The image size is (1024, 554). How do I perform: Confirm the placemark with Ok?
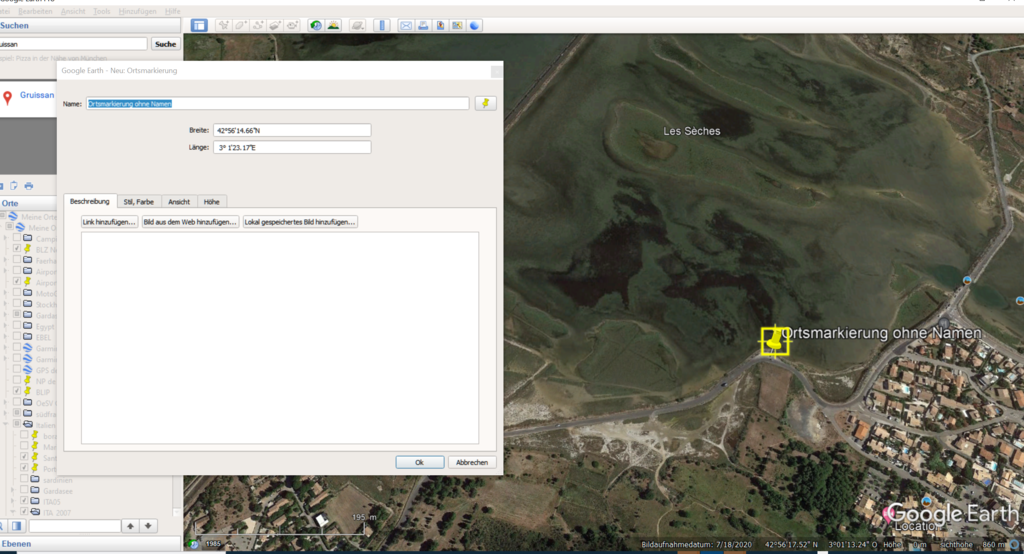pyautogui.click(x=419, y=462)
